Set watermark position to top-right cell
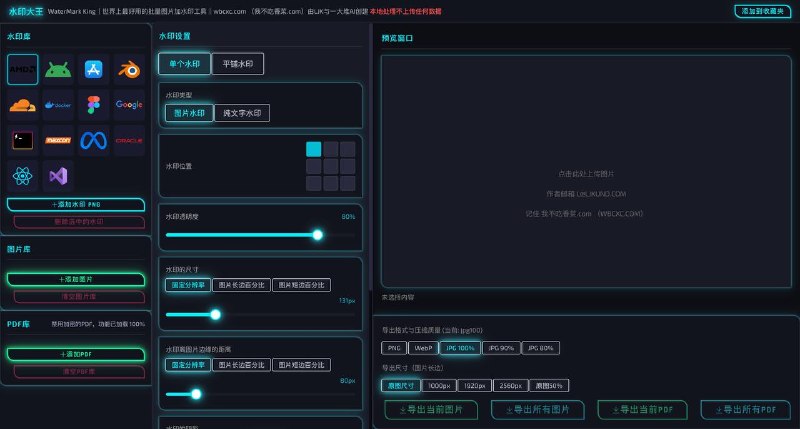 347,149
